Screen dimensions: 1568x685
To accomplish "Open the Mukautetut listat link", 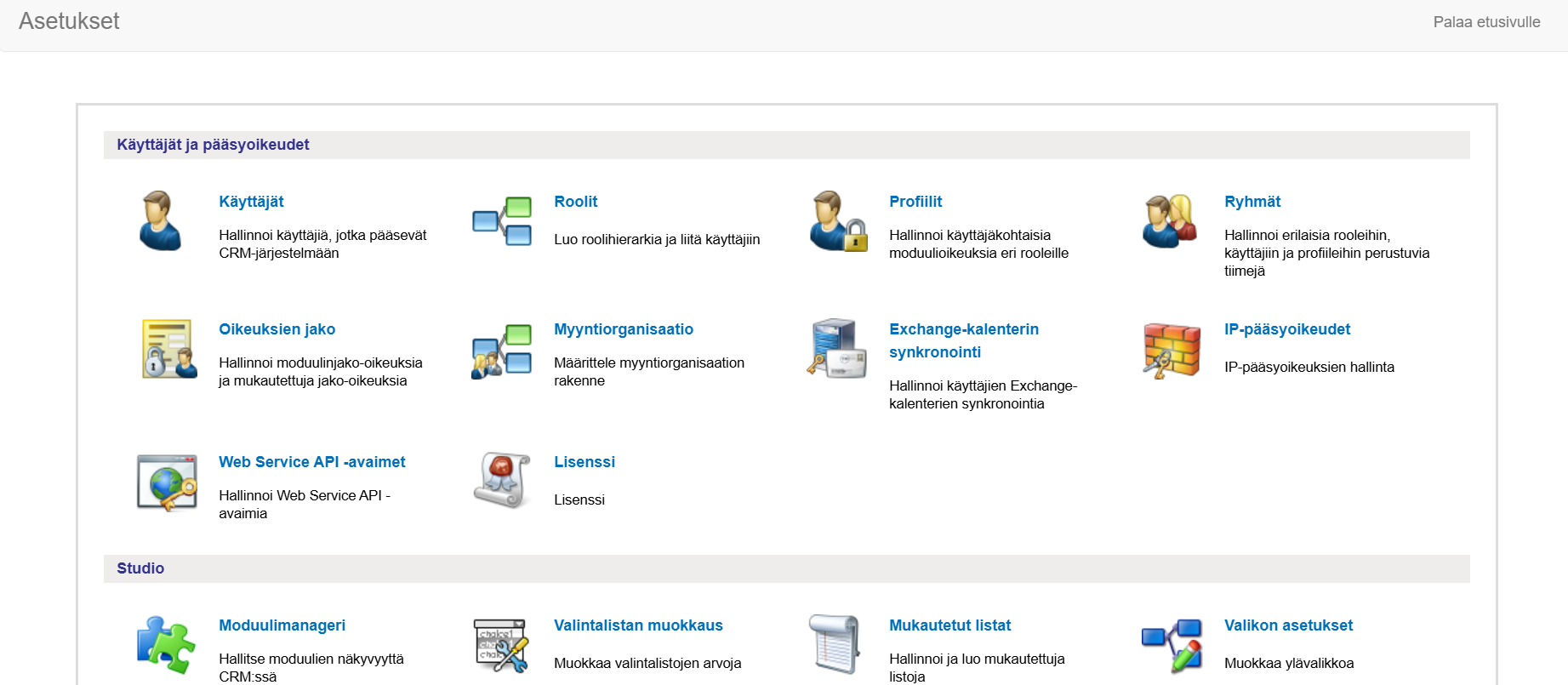I will pyautogui.click(x=950, y=625).
